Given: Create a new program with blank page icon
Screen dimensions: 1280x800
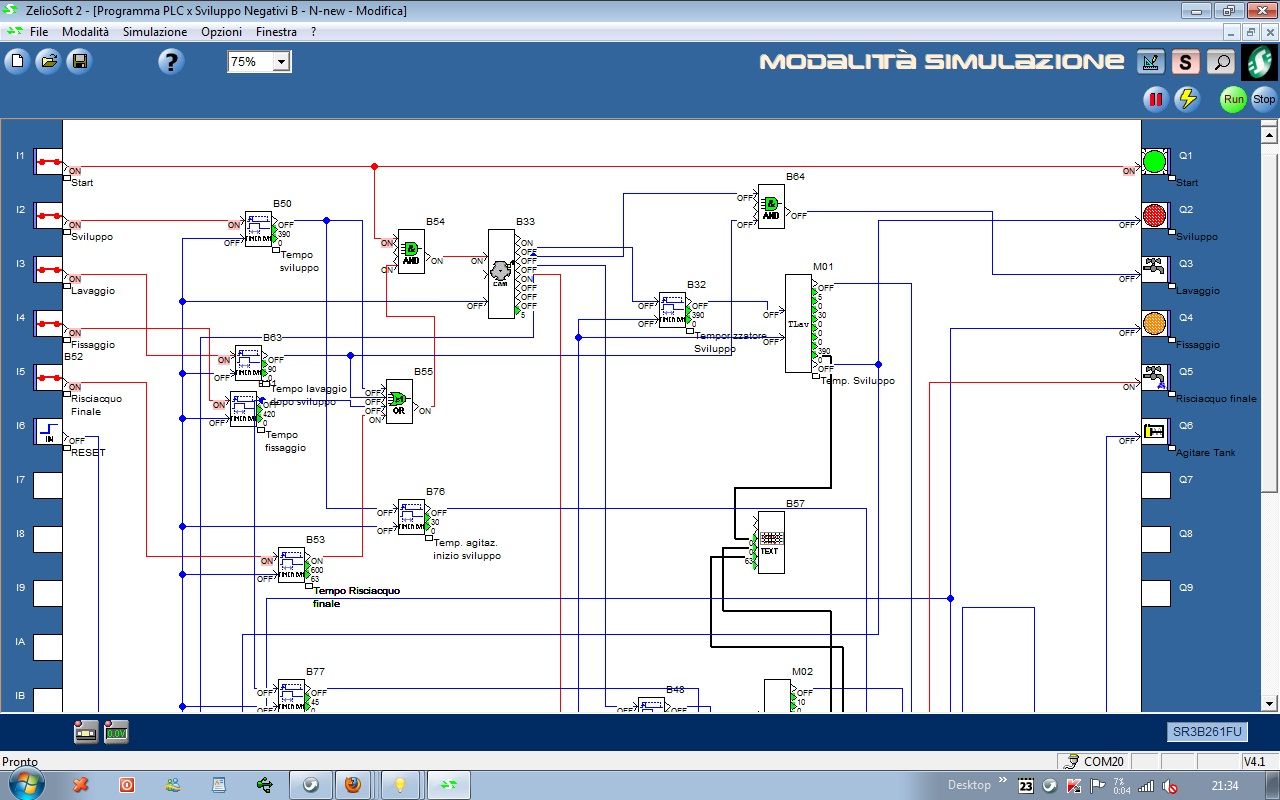Looking at the screenshot, I should 16,61.
